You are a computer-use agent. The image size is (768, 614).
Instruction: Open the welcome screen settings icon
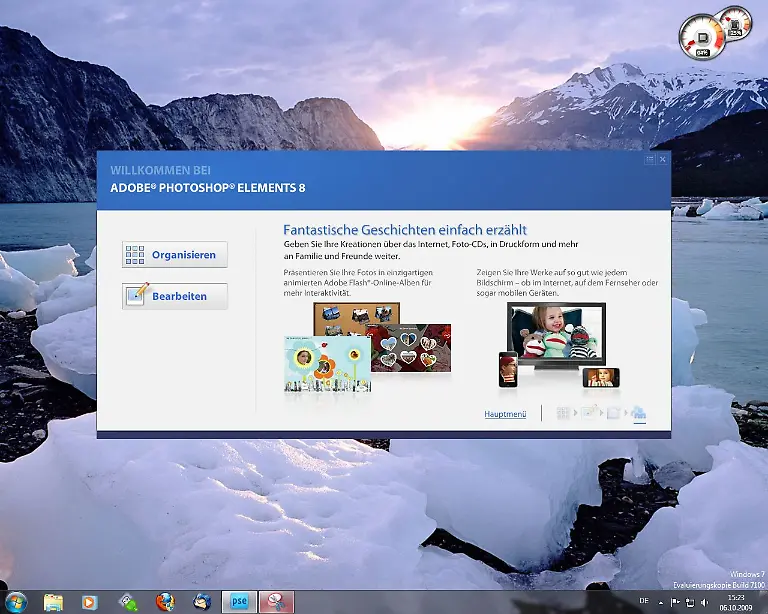(649, 158)
